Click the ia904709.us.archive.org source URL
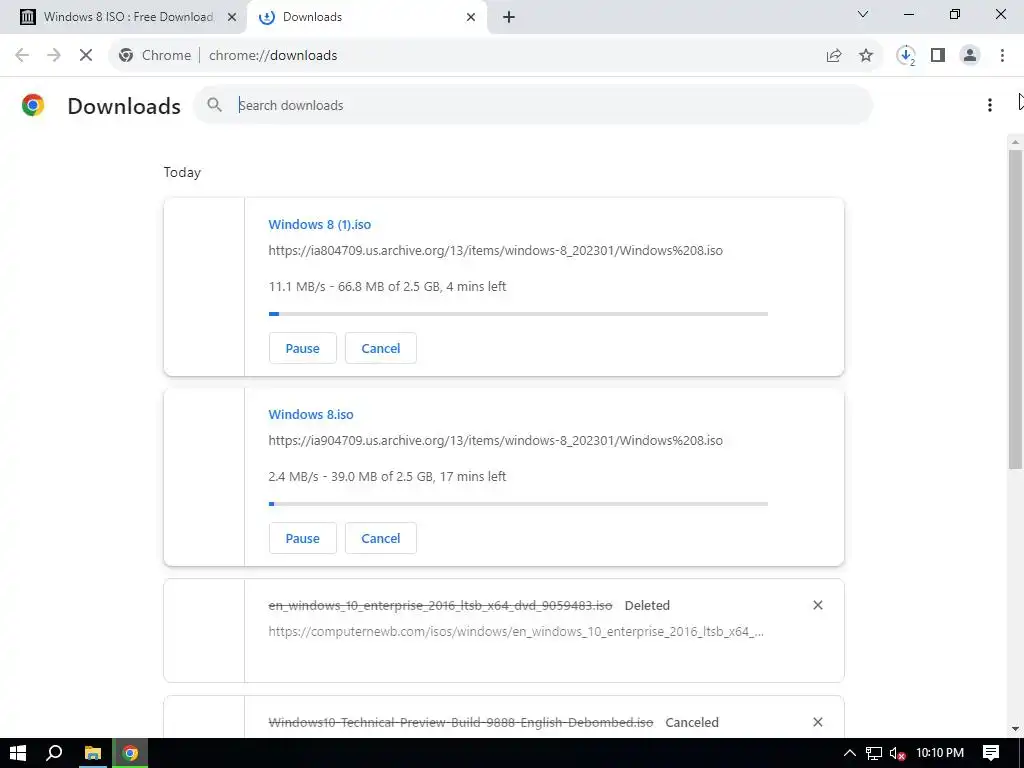1024x768 pixels. click(496, 441)
